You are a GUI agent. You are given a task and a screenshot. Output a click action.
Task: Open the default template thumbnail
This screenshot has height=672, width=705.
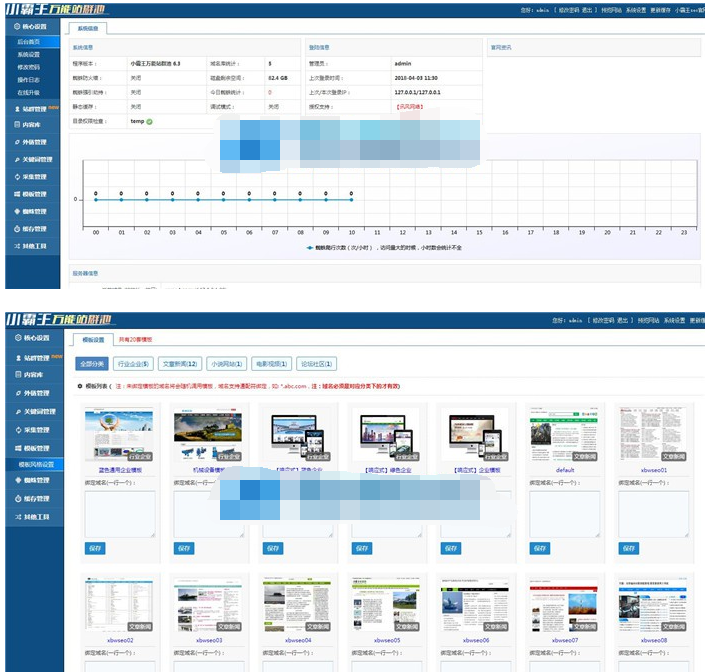point(564,434)
